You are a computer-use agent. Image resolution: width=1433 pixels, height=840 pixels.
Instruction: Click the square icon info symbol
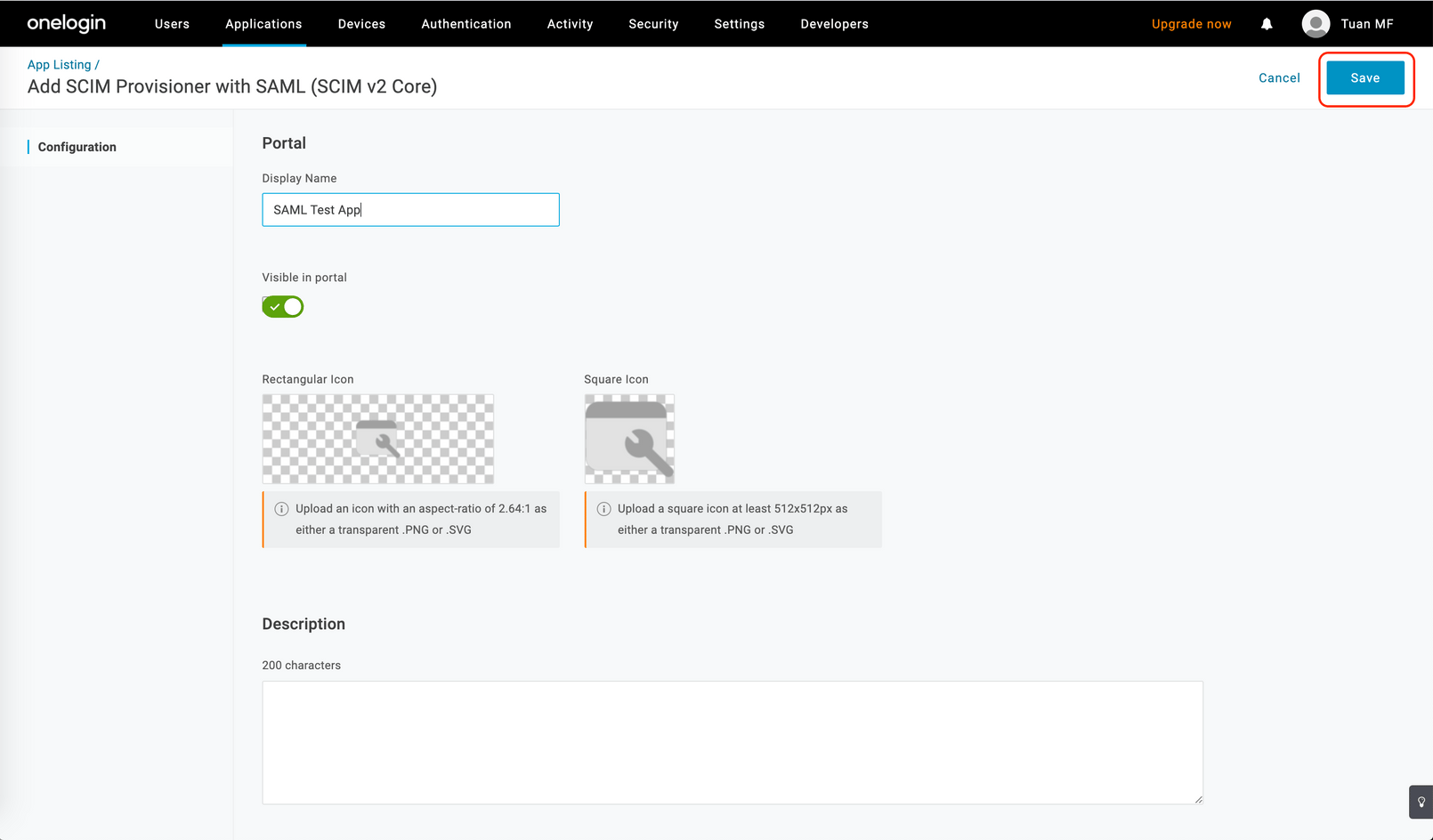(603, 509)
